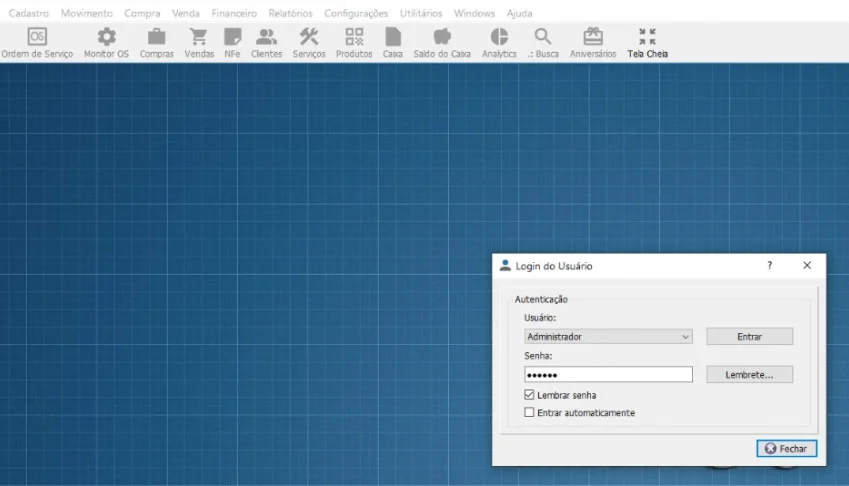Open the Relatórios menu
849x486 pixels.
coord(290,13)
